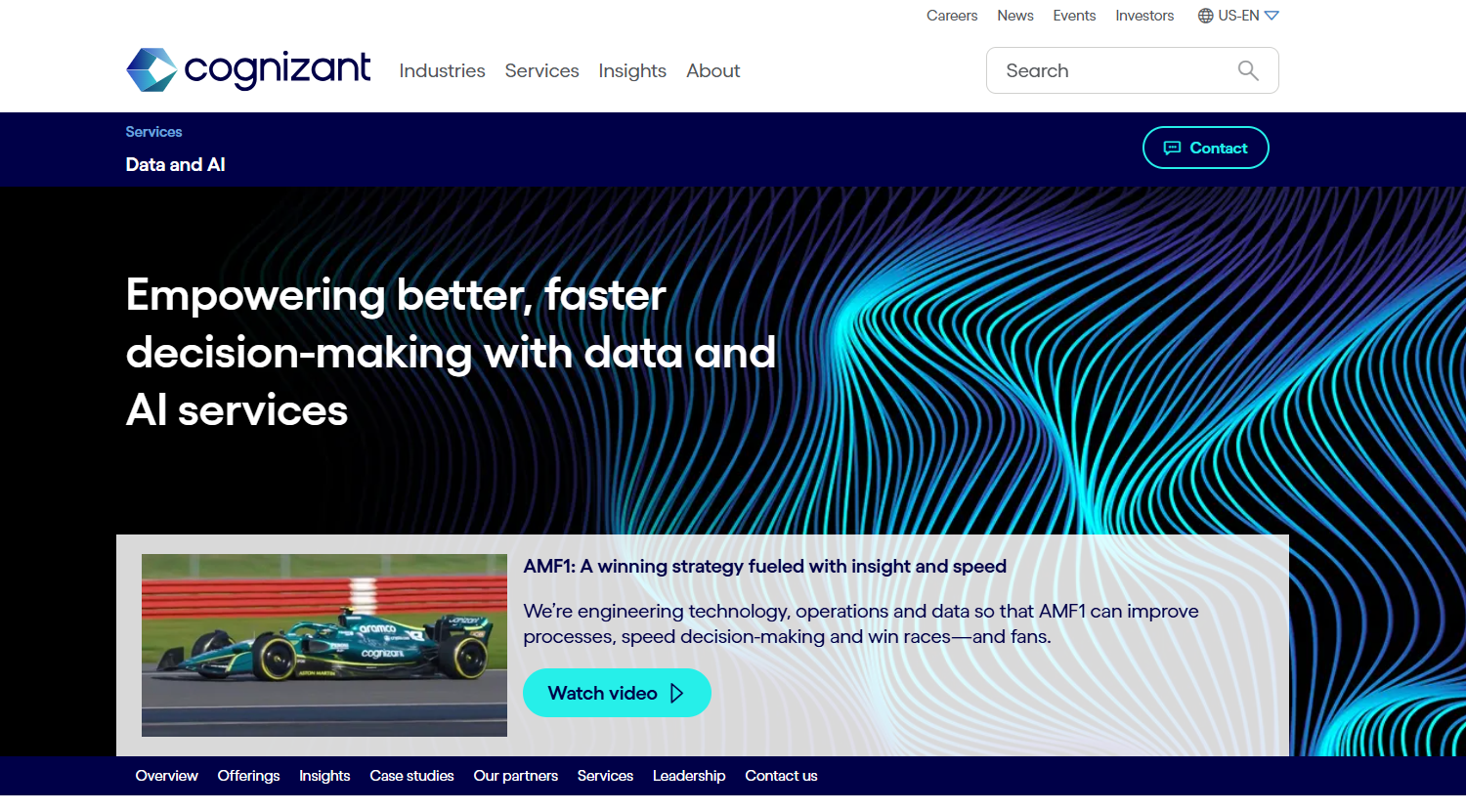Viewport: 1466px width, 812px height.
Task: Click the Data and AI page title
Action: 176,164
